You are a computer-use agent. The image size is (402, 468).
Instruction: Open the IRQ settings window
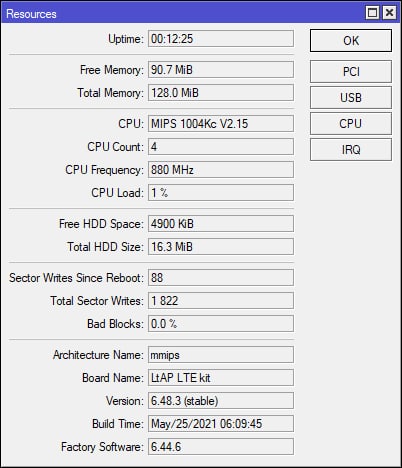[x=351, y=149]
